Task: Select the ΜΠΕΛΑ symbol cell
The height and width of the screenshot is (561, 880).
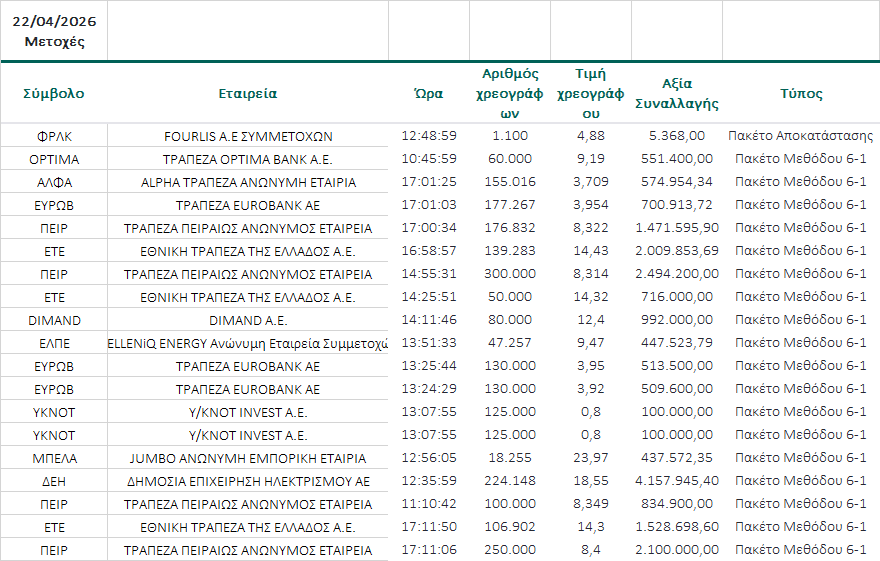Action: click(x=54, y=458)
